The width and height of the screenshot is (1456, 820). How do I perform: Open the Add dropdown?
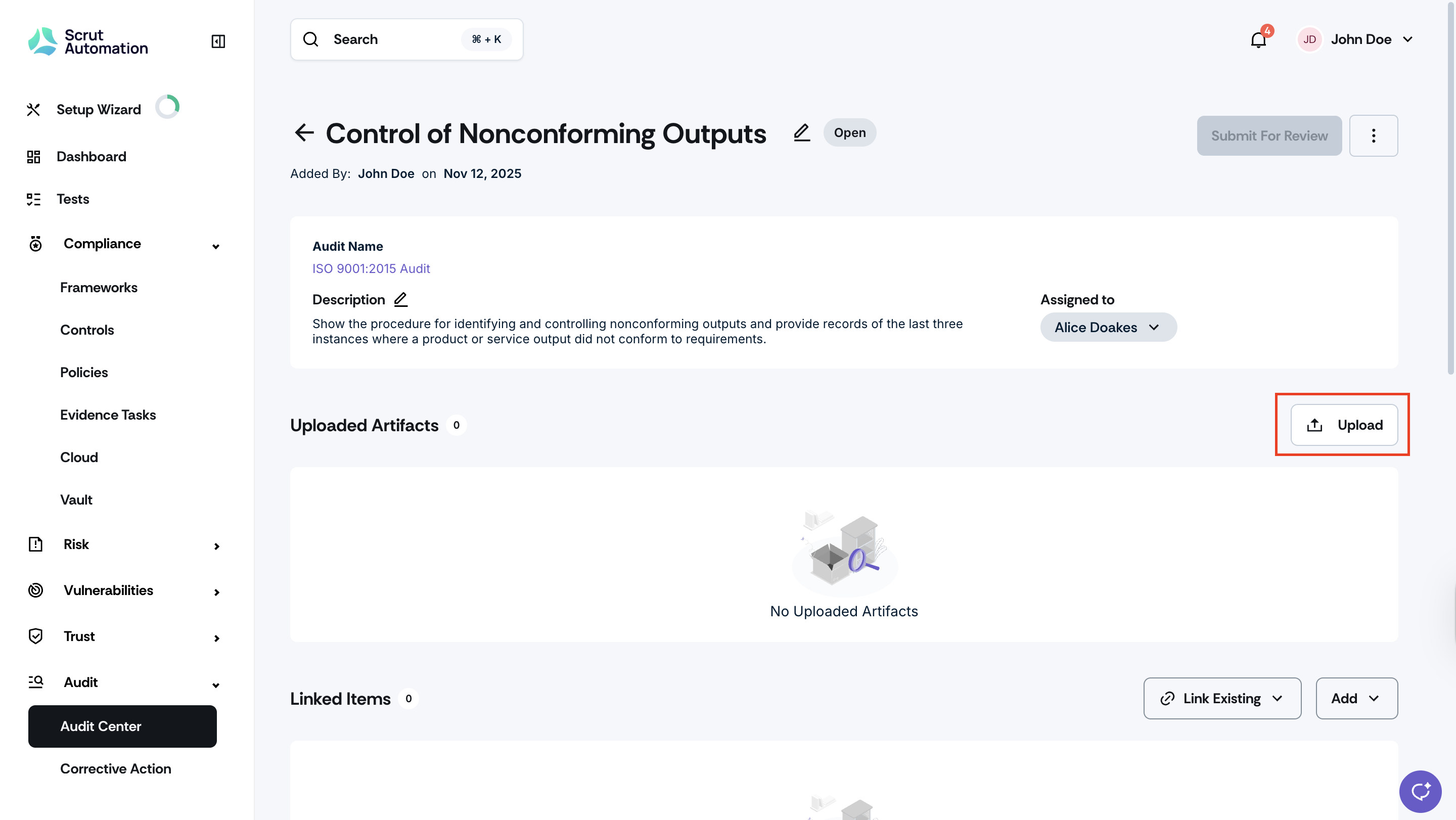pos(1356,699)
